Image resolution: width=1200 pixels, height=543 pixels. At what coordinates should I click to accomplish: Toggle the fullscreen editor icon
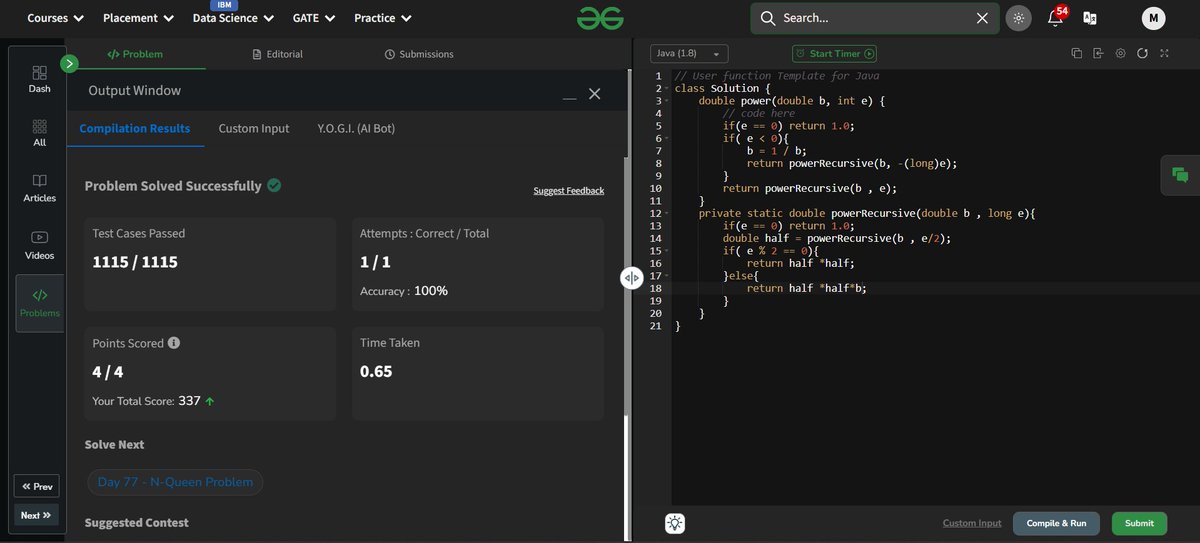tap(1164, 54)
